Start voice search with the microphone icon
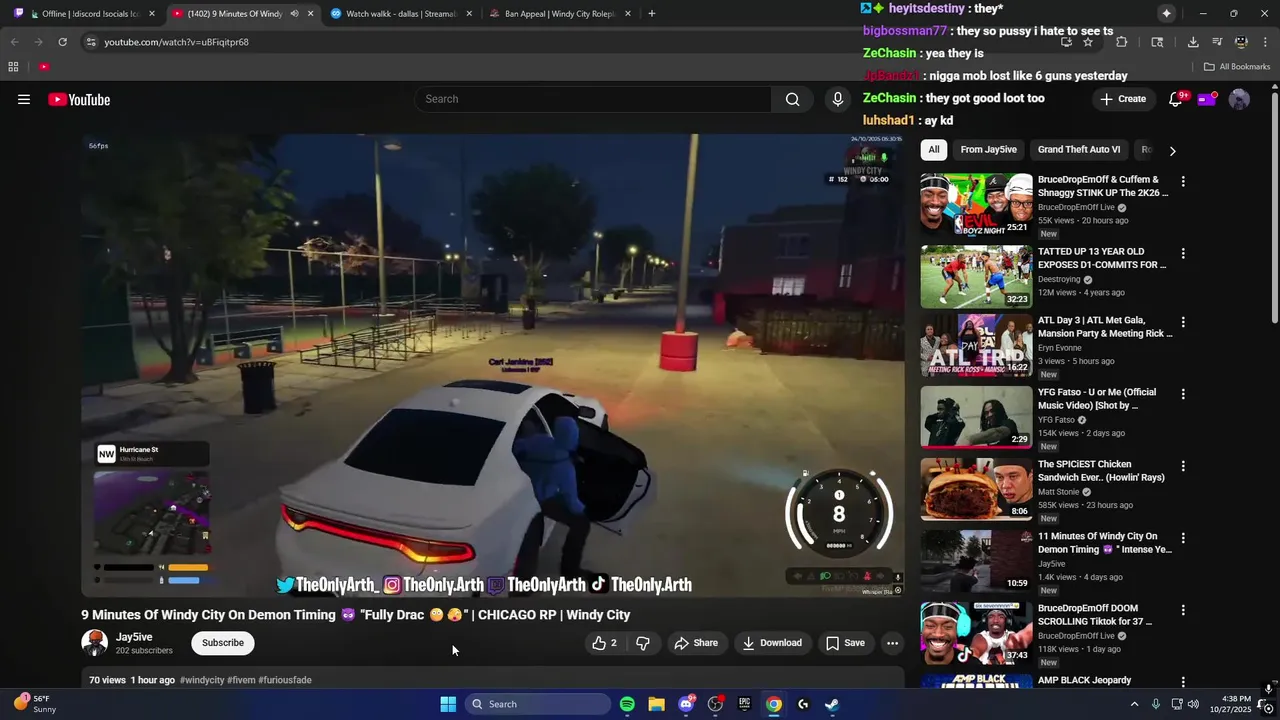Viewport: 1280px width, 720px height. click(x=838, y=99)
